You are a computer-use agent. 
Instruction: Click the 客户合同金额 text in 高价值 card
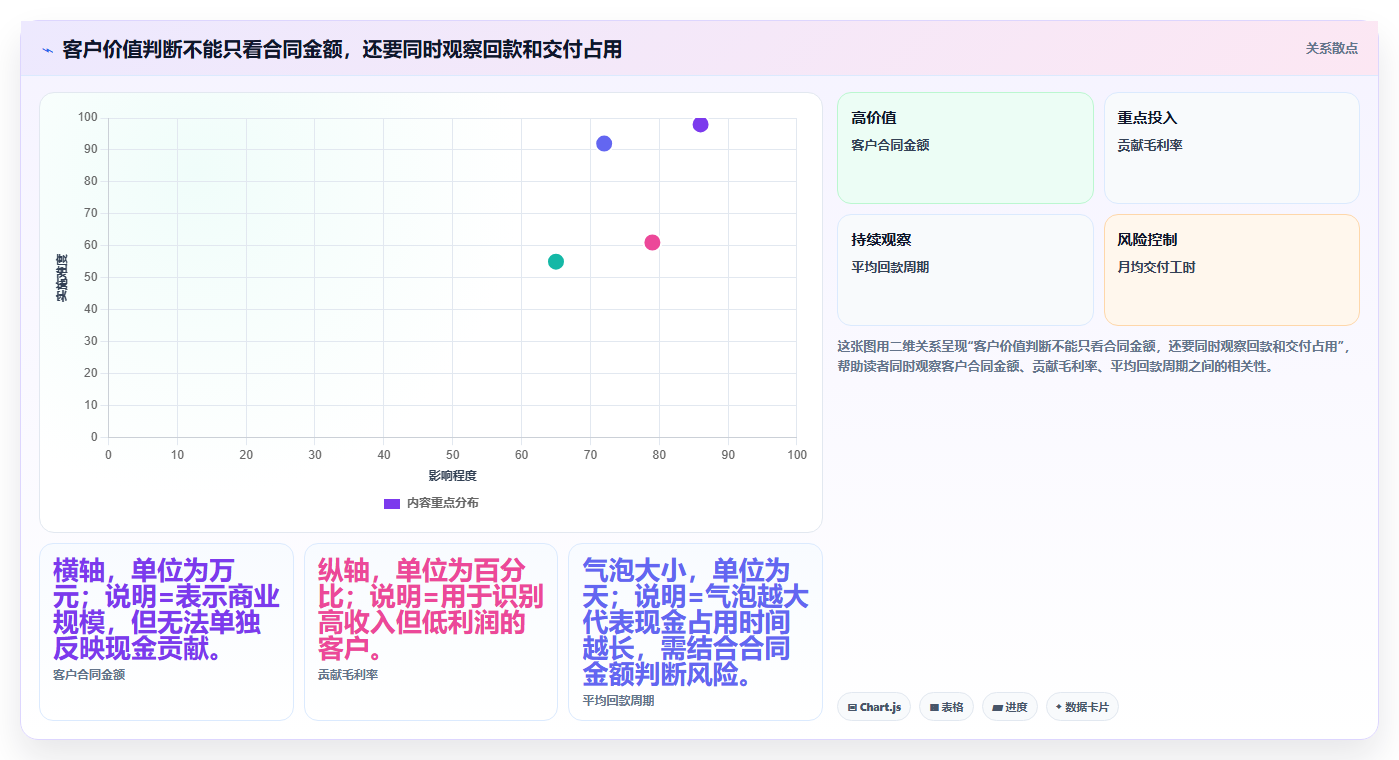pyautogui.click(x=890, y=145)
